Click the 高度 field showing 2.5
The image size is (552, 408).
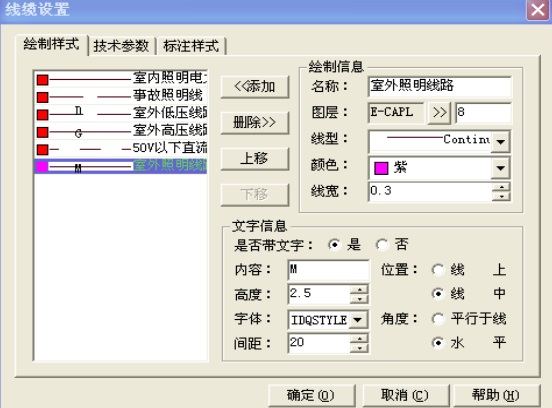[319, 294]
